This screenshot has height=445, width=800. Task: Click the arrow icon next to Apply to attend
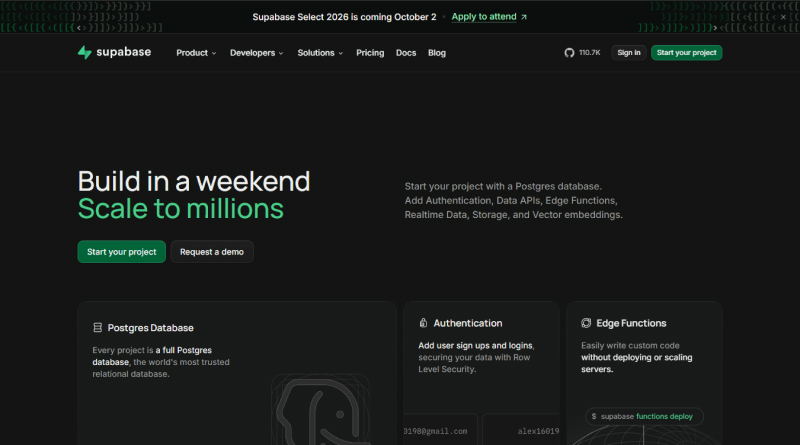pyautogui.click(x=523, y=17)
